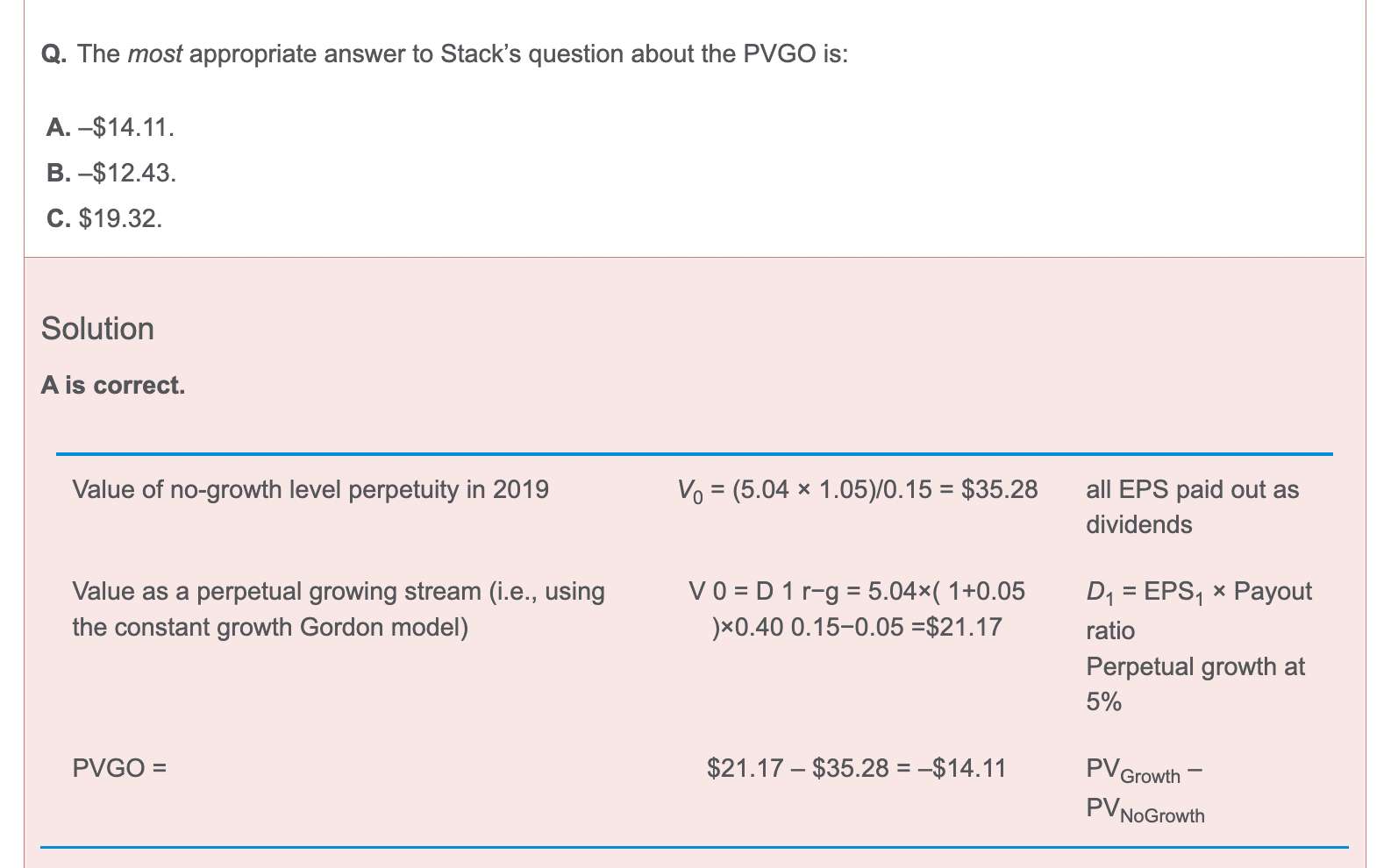Click the bold 'Q.' question label
This screenshot has width=1398, height=868.
(x=54, y=54)
